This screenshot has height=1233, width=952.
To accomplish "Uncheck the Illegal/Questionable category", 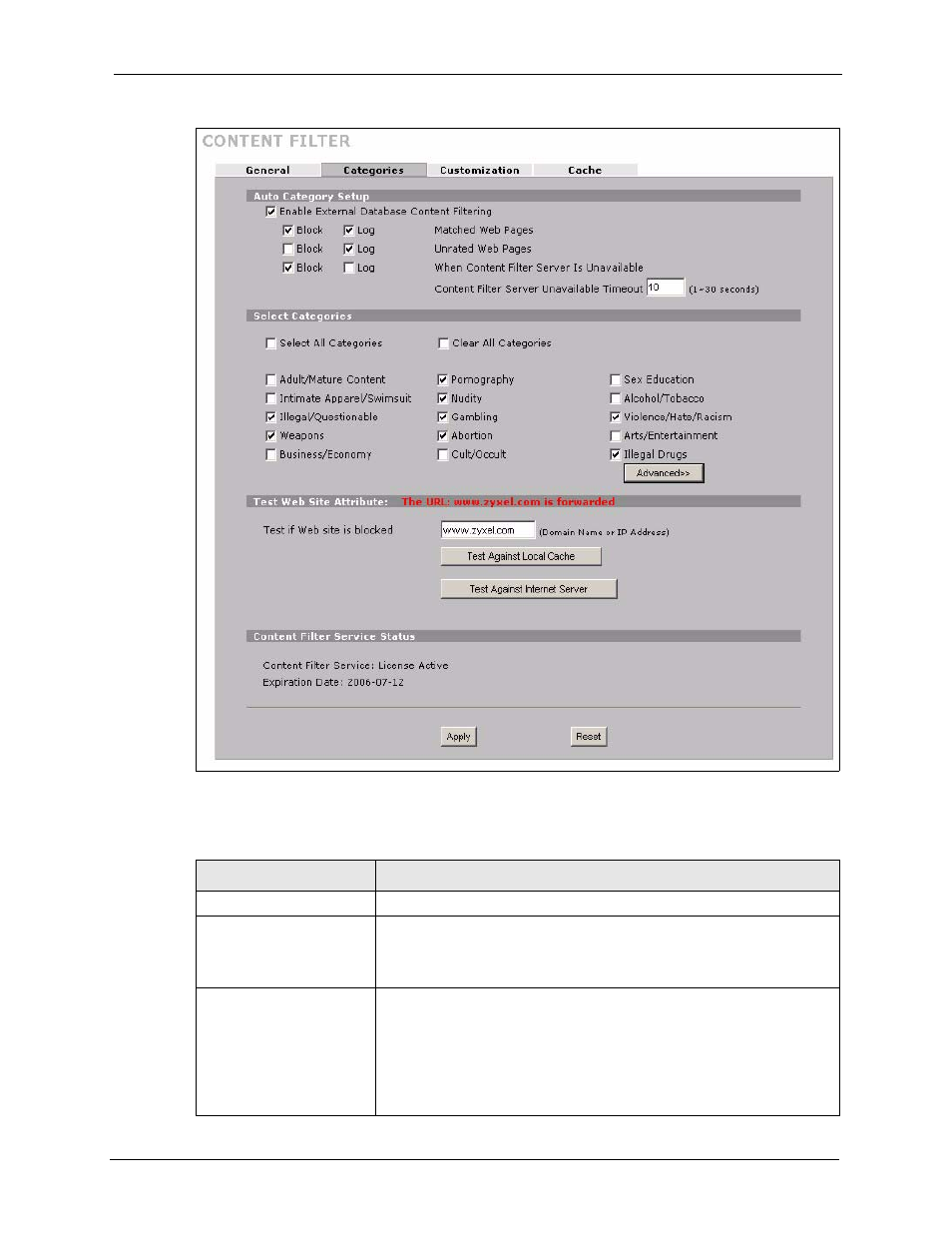I will (x=271, y=417).
